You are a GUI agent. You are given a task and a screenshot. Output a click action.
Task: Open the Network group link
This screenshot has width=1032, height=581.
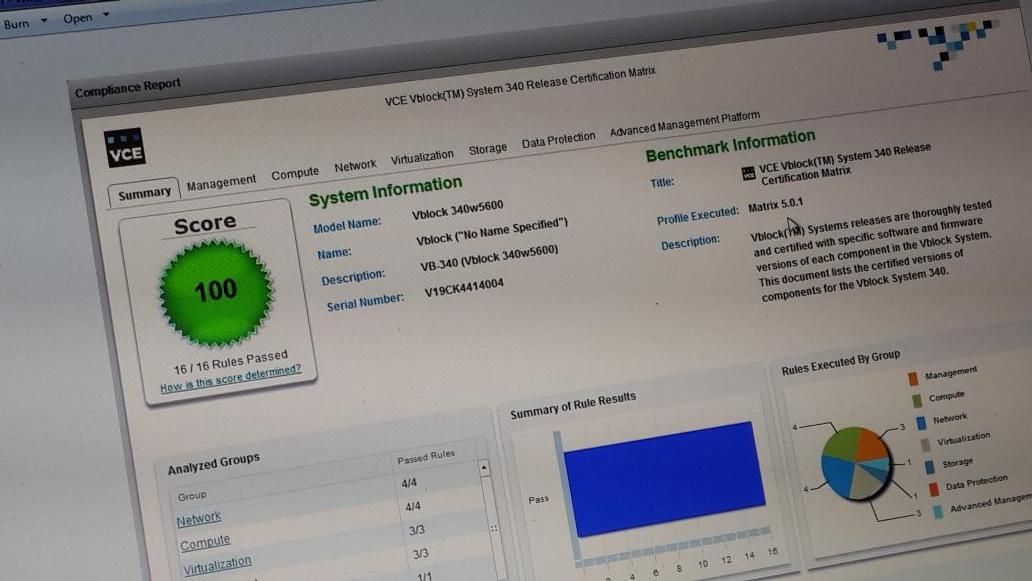tap(199, 518)
